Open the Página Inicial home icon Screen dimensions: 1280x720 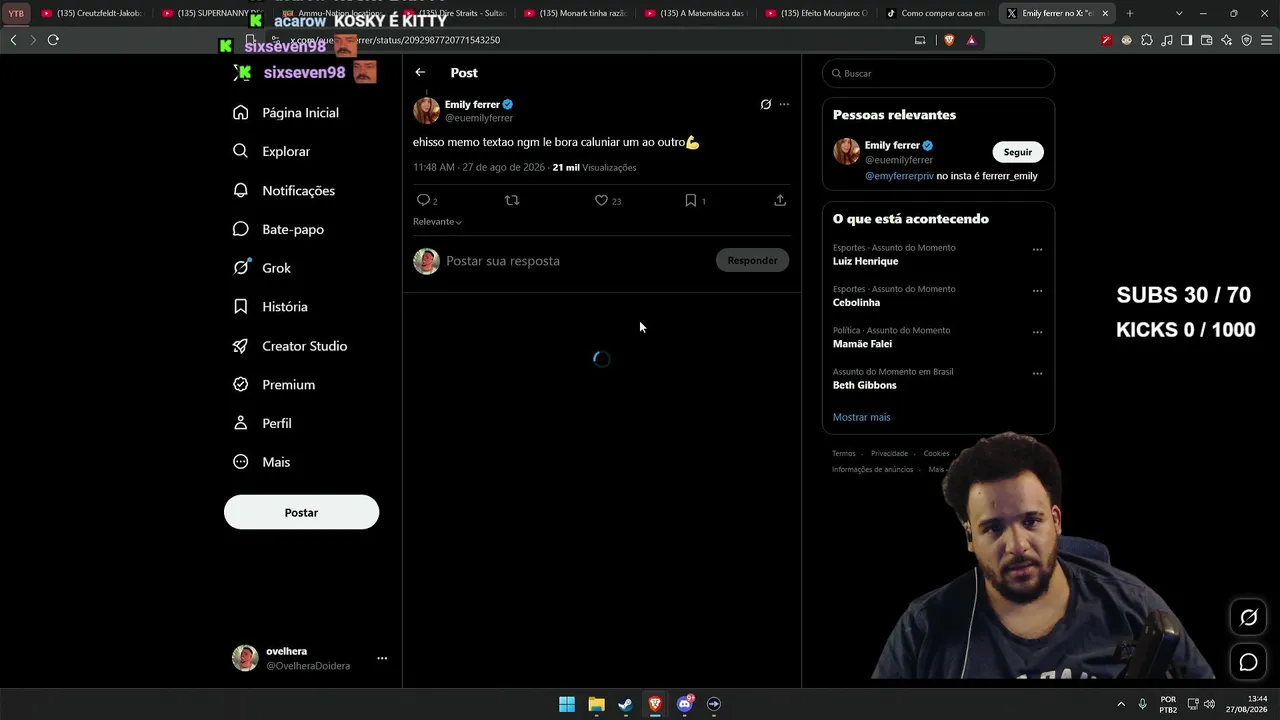pos(240,112)
